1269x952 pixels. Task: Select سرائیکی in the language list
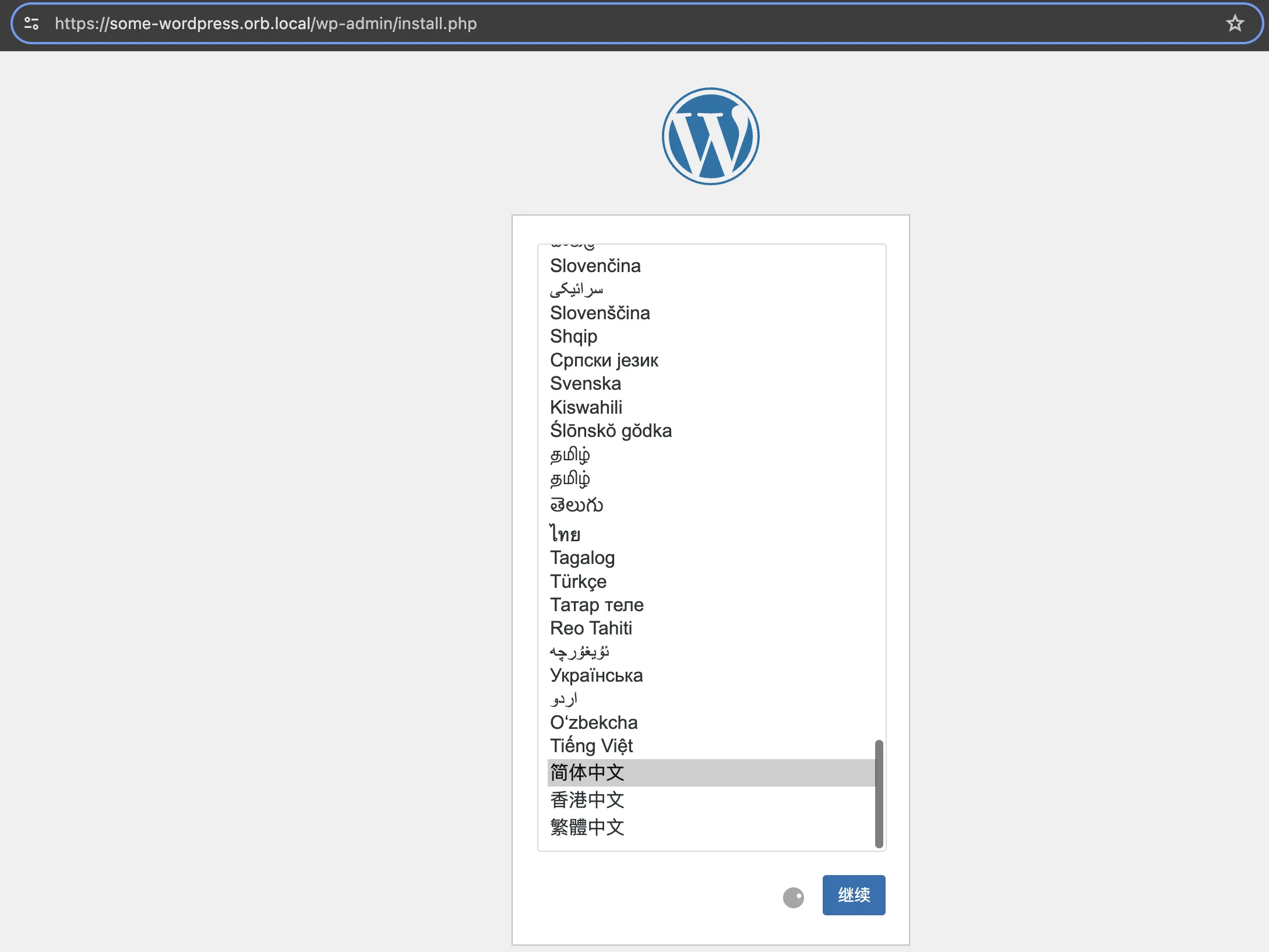click(x=711, y=289)
